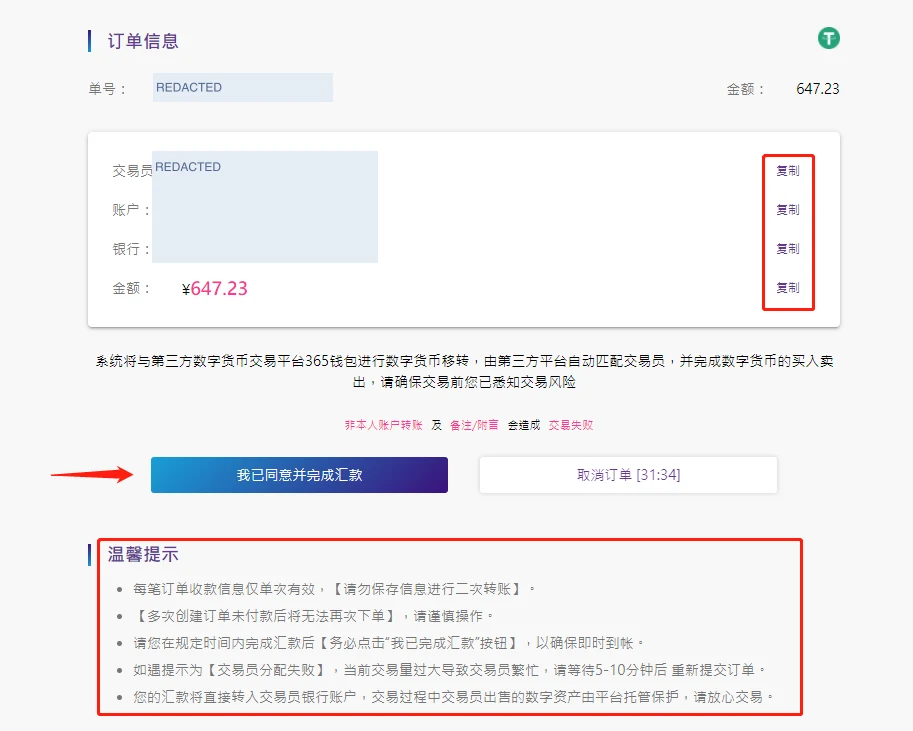Copy the 交易员 trader name

point(788,171)
